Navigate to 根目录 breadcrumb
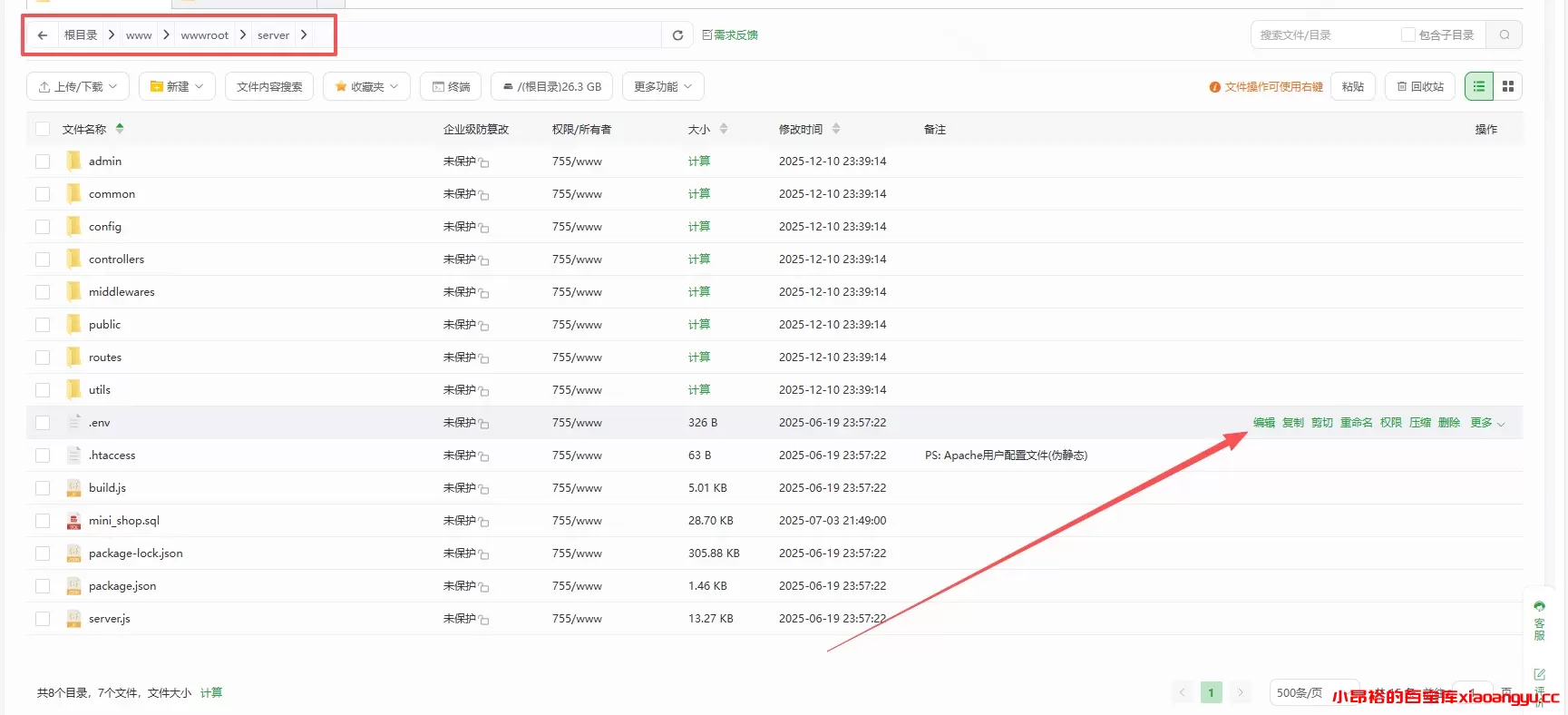Viewport: 1568px width, 715px height. (x=81, y=34)
